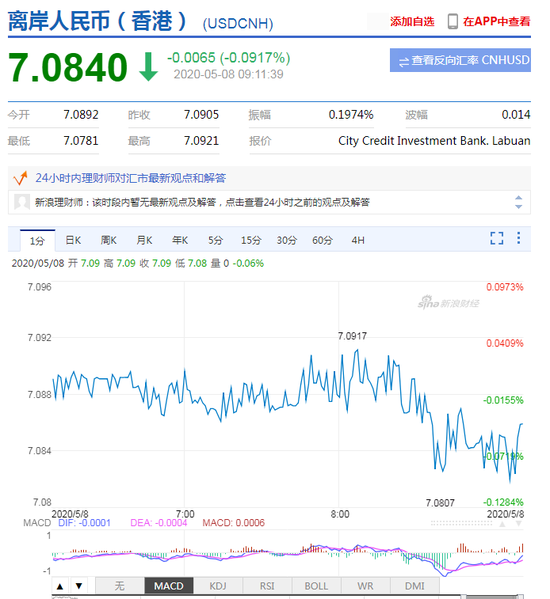Select the BOLL indicator button
The image size is (550, 599).
(x=316, y=586)
